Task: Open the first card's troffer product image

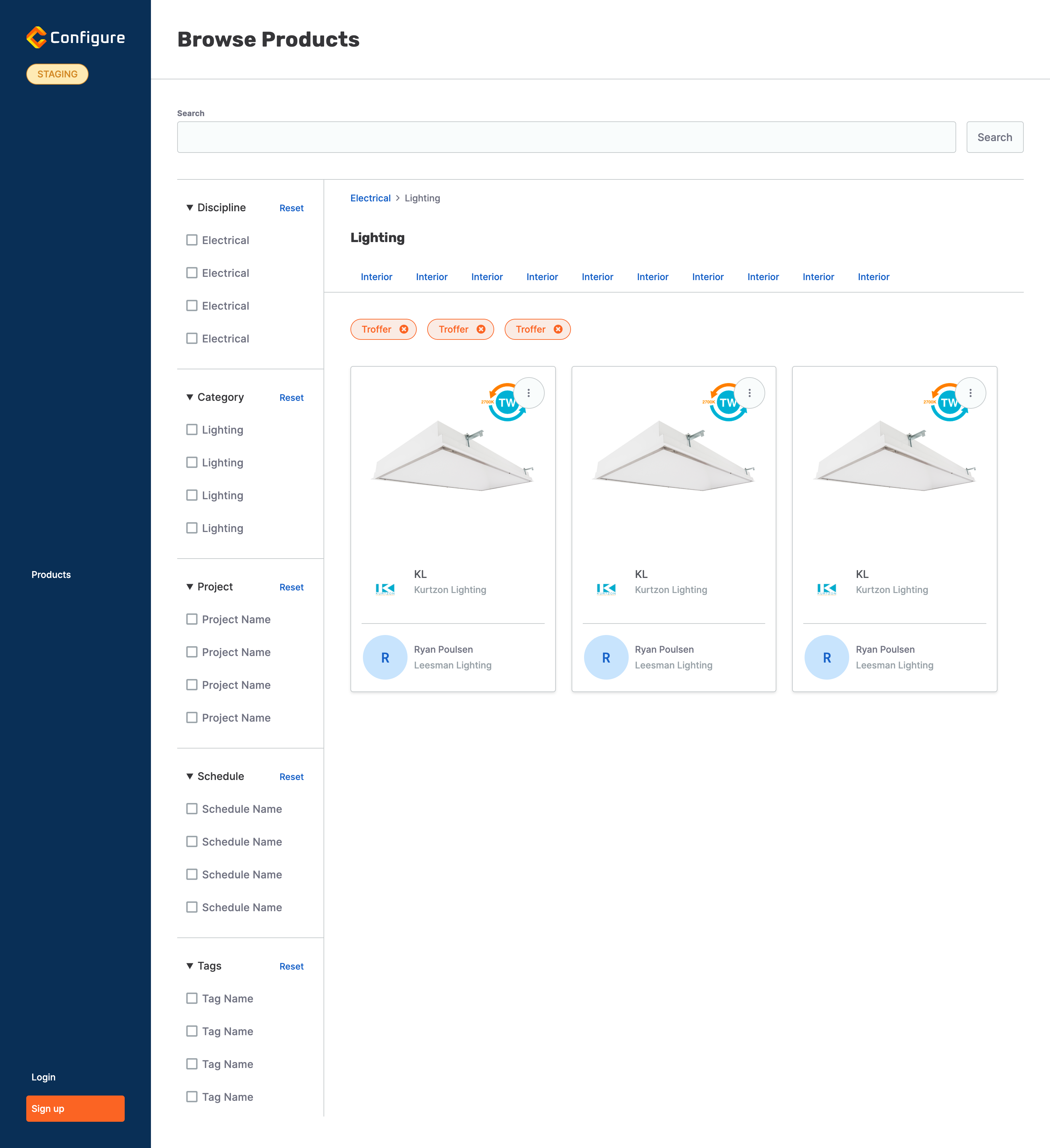Action: (x=453, y=456)
